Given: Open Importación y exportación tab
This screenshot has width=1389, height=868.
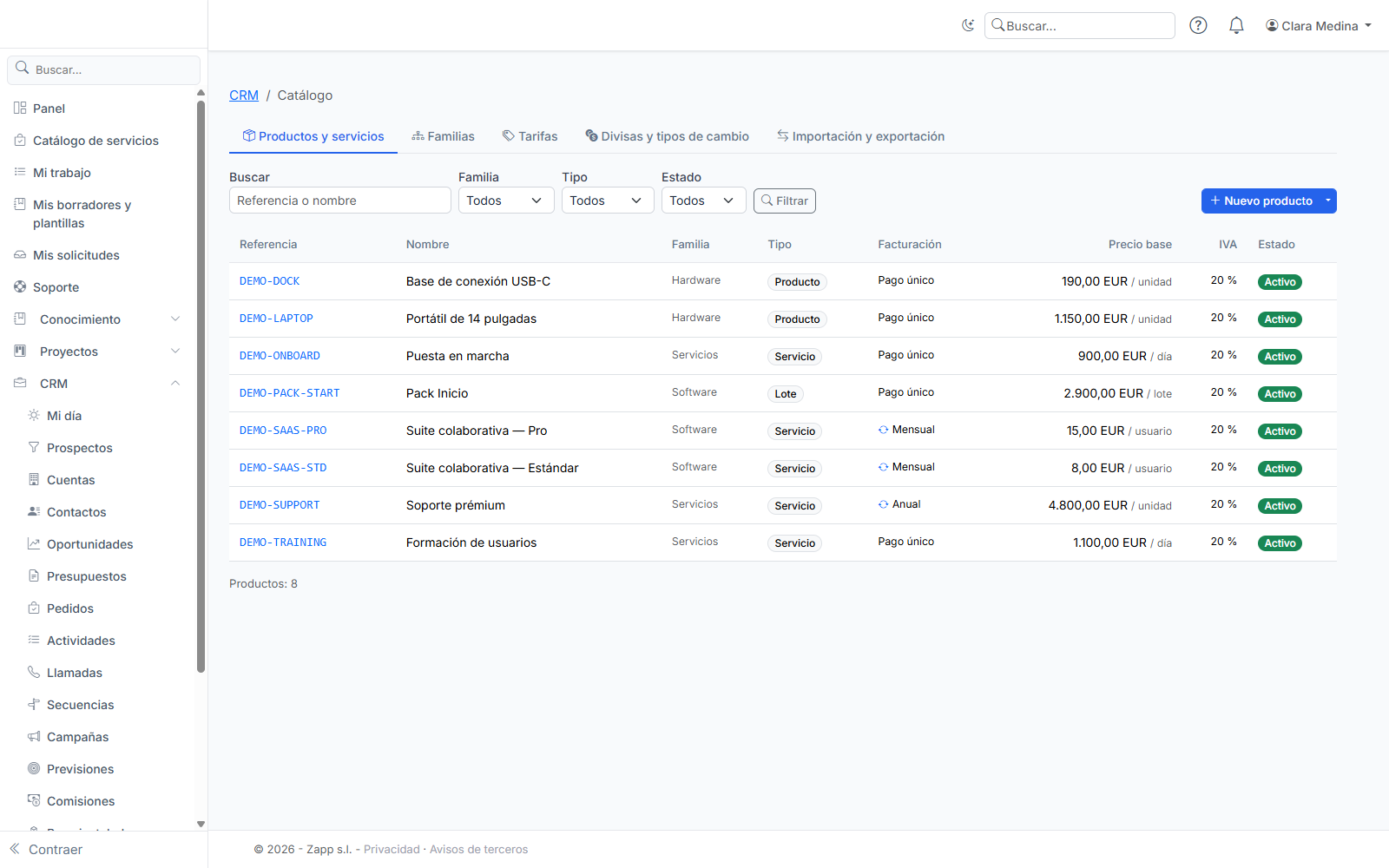Looking at the screenshot, I should (x=860, y=136).
